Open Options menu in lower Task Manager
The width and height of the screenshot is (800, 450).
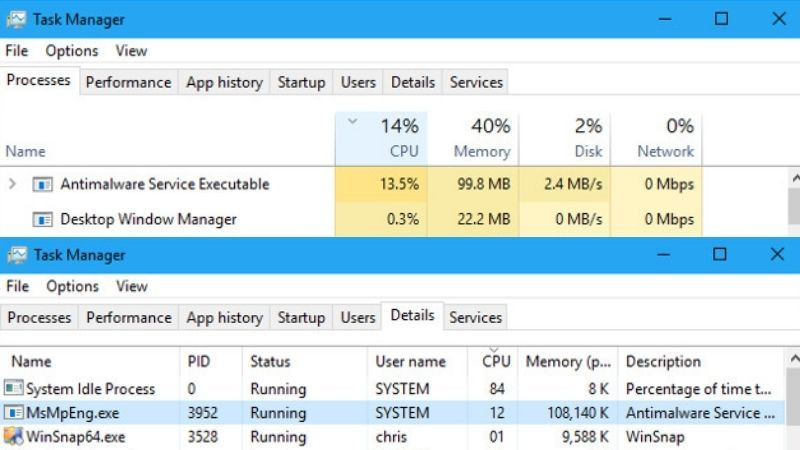point(72,286)
